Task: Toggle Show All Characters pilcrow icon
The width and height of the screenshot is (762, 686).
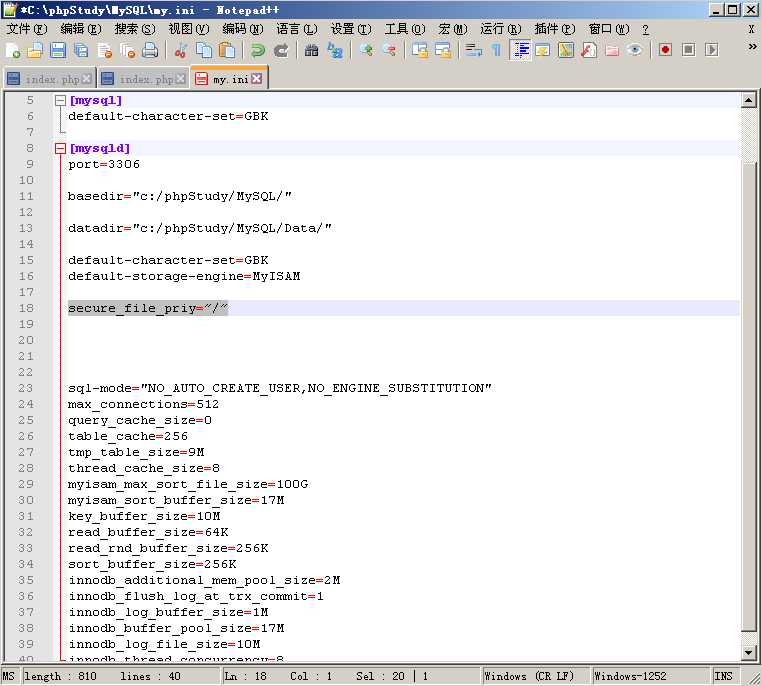Action: [496, 51]
